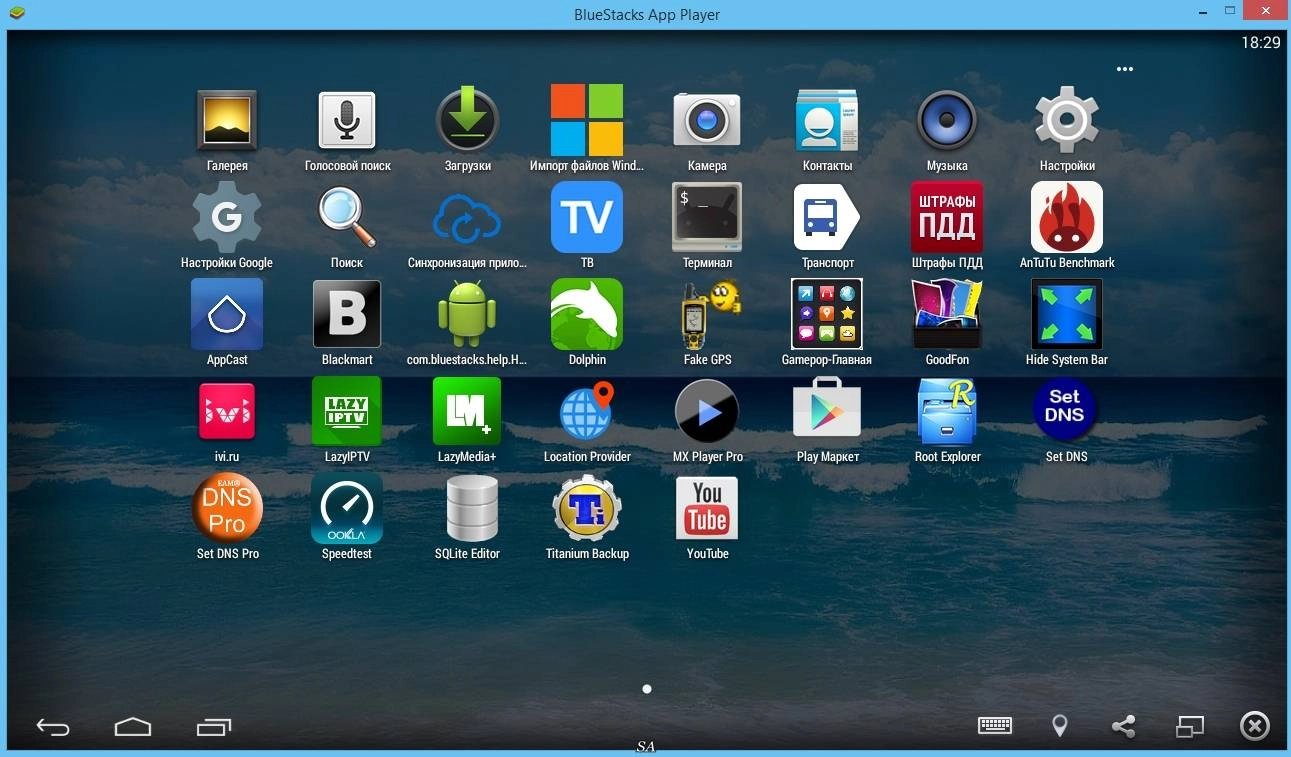Open the Терминал terminal app
Viewport: 1291px width, 757px height.
(x=707, y=217)
